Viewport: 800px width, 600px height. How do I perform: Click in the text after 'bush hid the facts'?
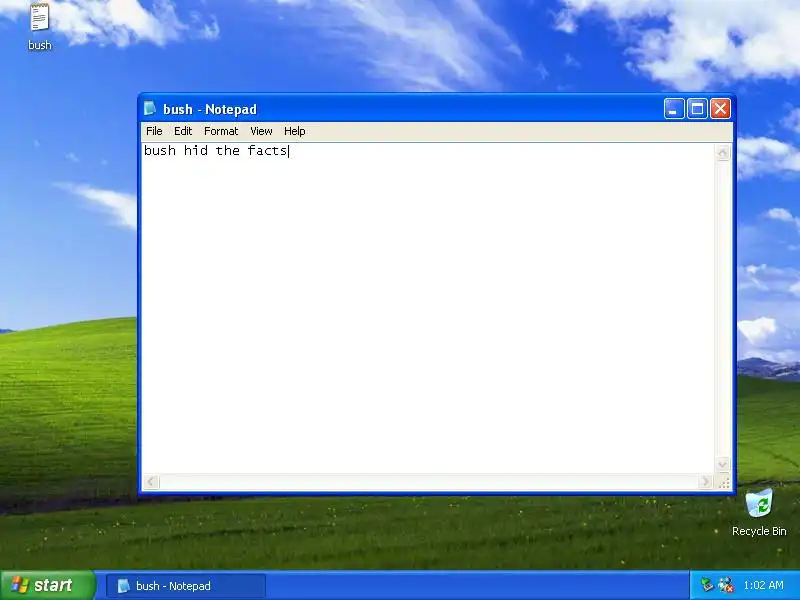(x=289, y=151)
